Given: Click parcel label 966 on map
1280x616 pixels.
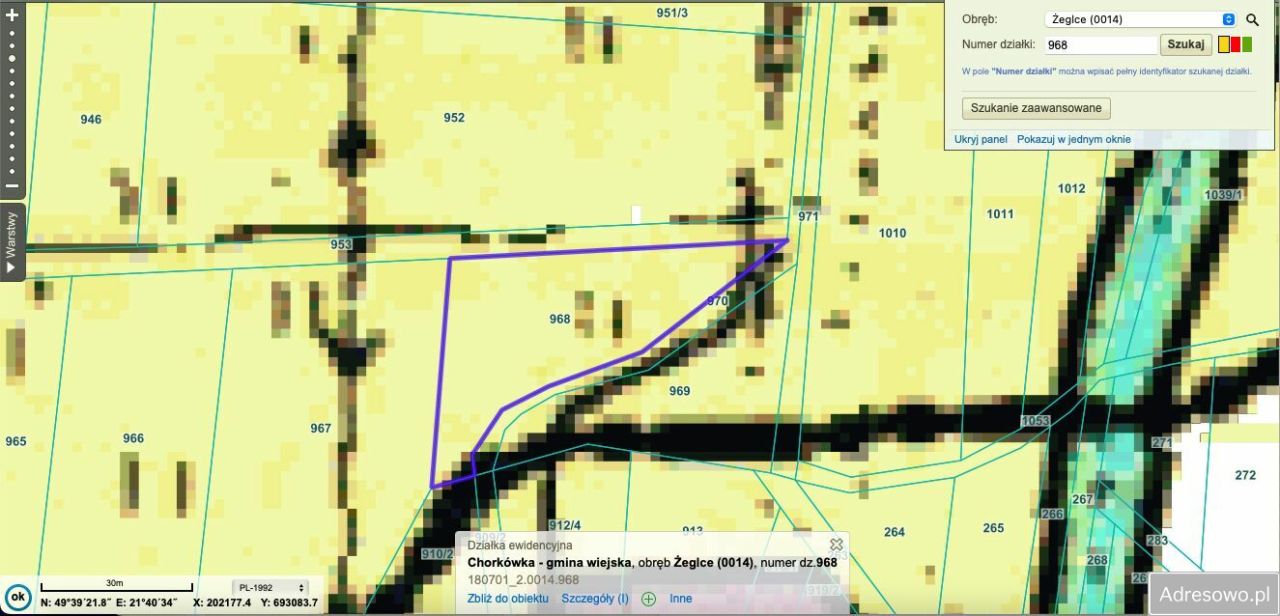Looking at the screenshot, I should coord(133,438).
